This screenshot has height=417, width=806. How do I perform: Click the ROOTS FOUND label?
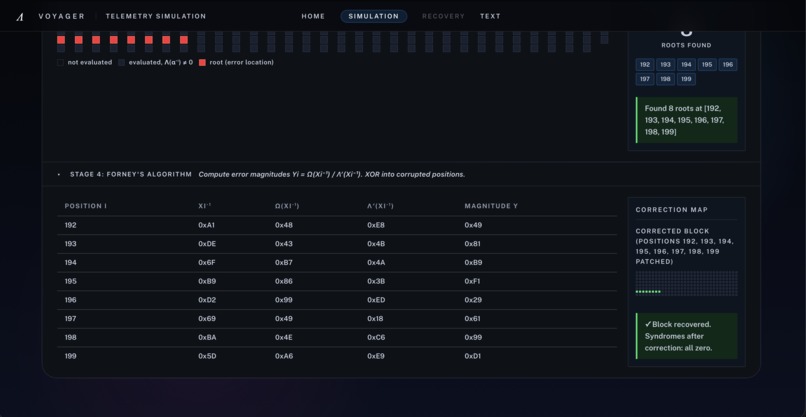click(686, 45)
